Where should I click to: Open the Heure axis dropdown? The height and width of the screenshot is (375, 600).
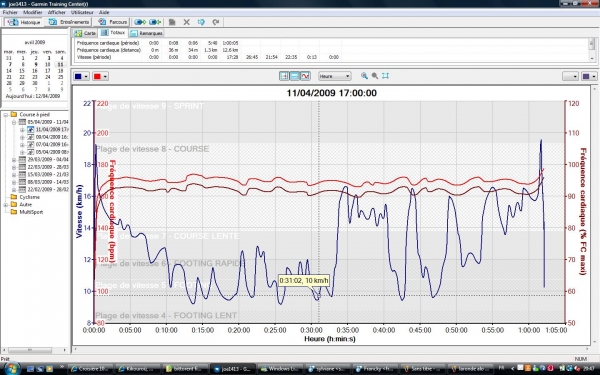334,76
